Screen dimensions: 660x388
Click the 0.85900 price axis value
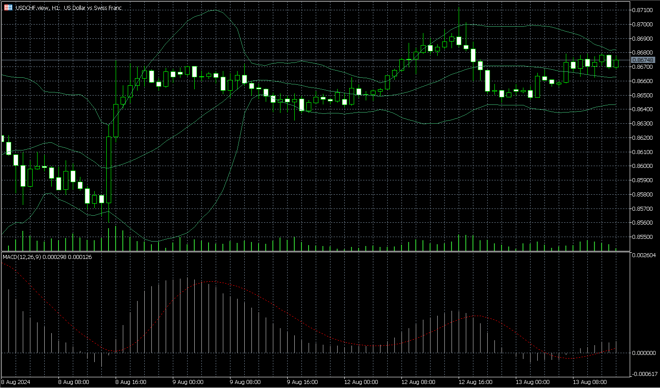tap(643, 181)
